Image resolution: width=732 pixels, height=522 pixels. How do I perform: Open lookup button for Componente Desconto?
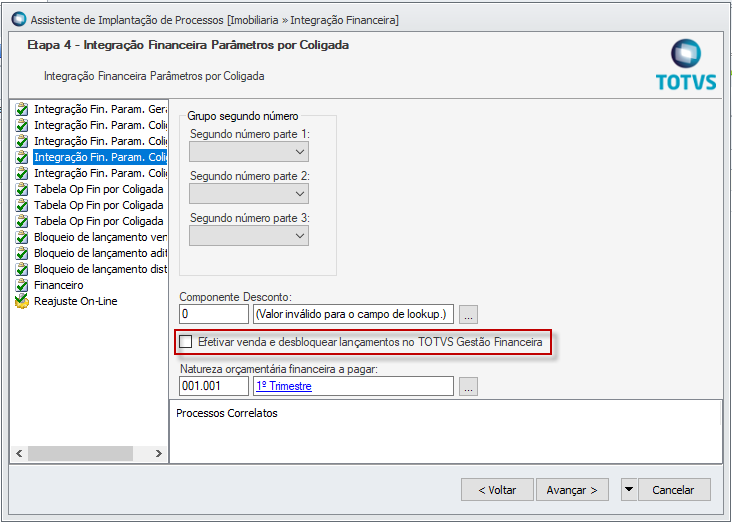[468, 314]
